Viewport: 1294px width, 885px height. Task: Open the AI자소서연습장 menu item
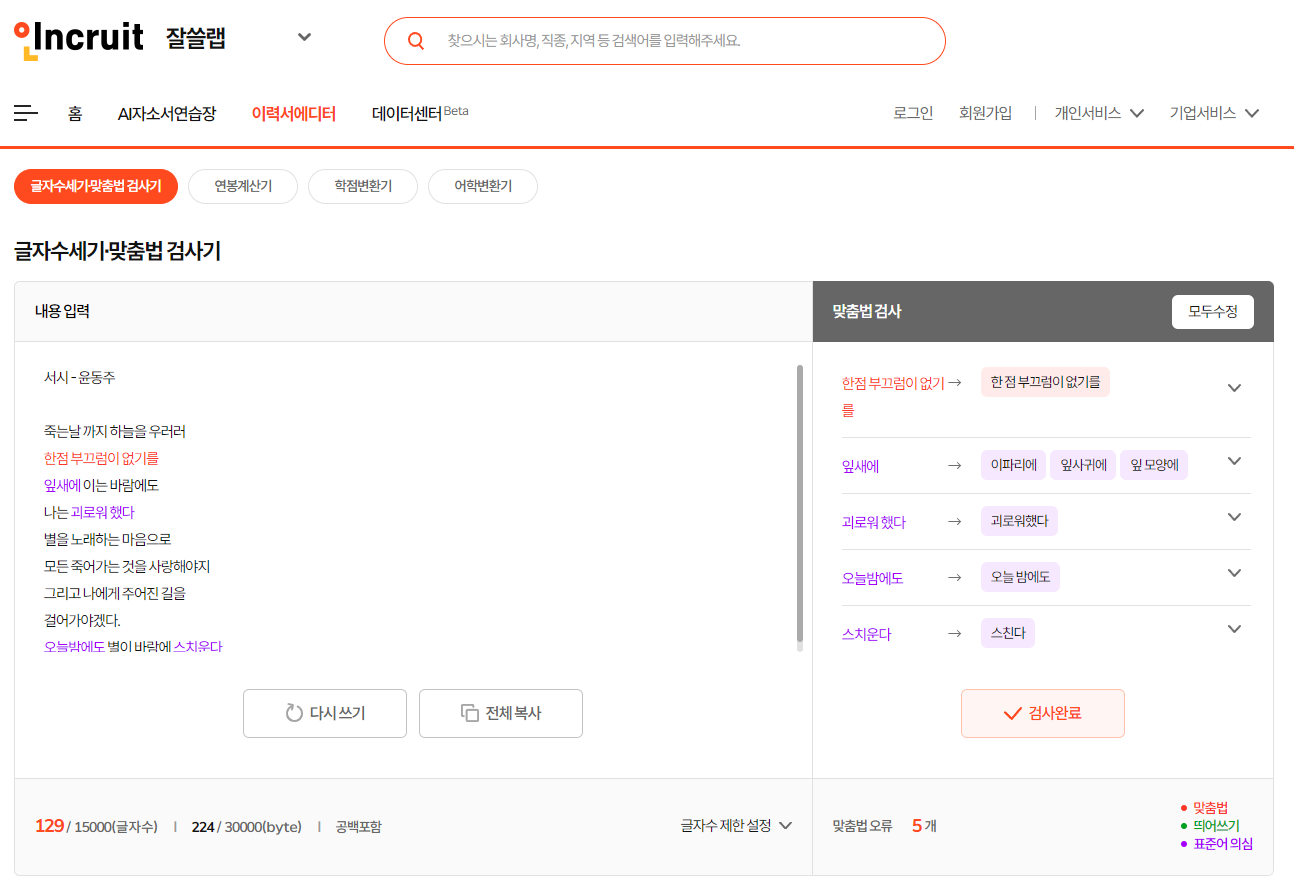(x=167, y=113)
